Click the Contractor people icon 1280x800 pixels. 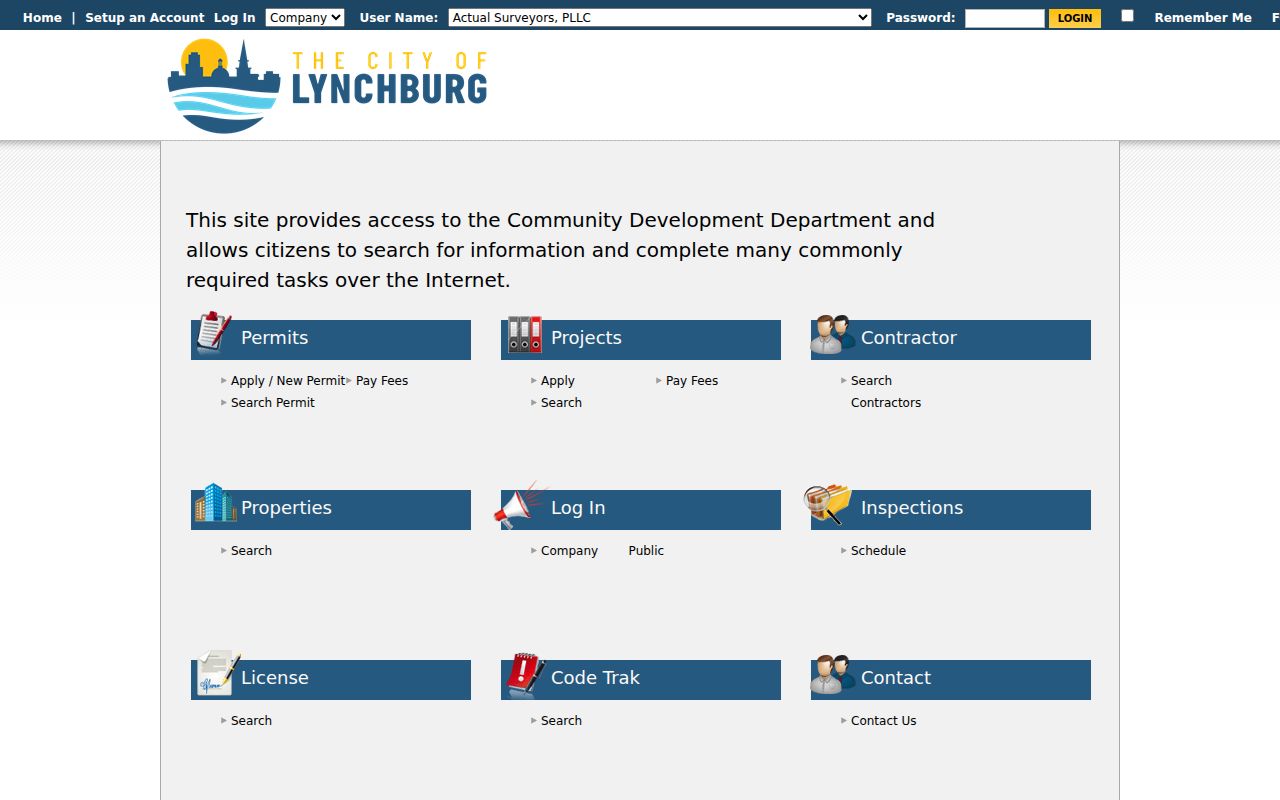[833, 335]
